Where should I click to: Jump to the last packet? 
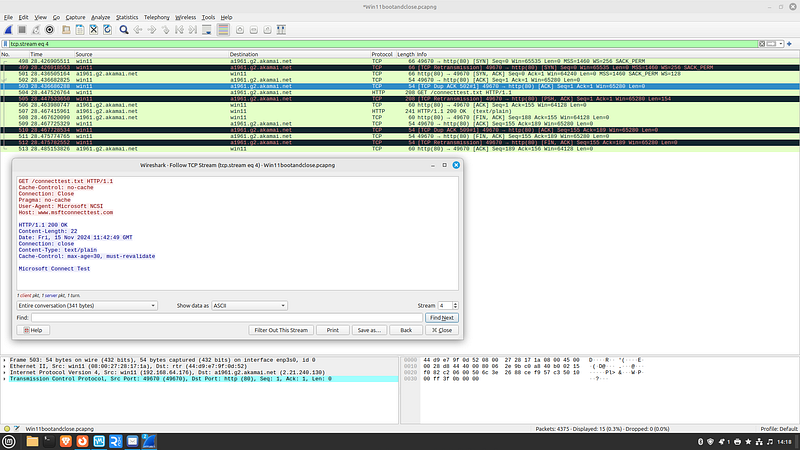tap(193, 30)
